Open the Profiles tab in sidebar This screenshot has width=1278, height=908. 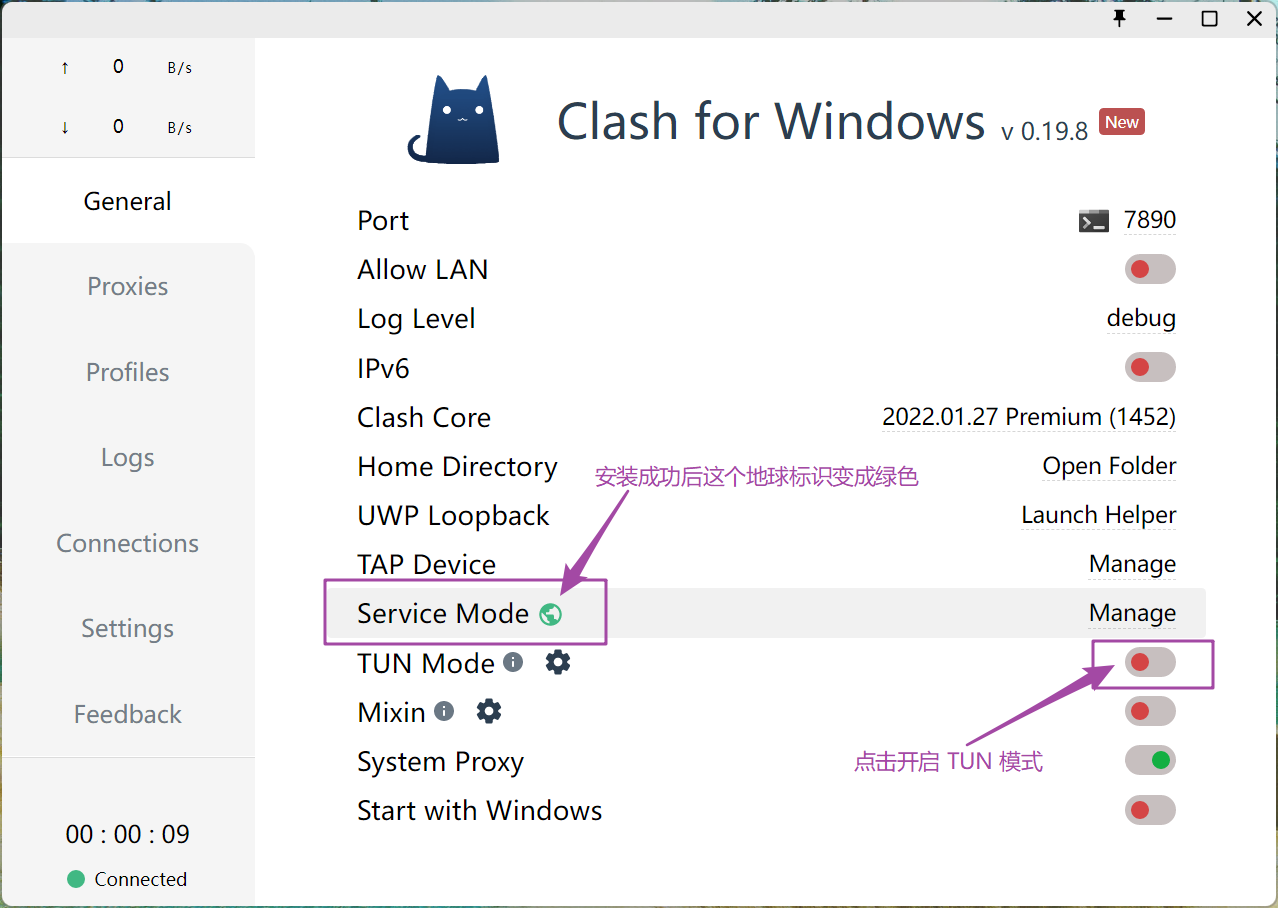[128, 372]
